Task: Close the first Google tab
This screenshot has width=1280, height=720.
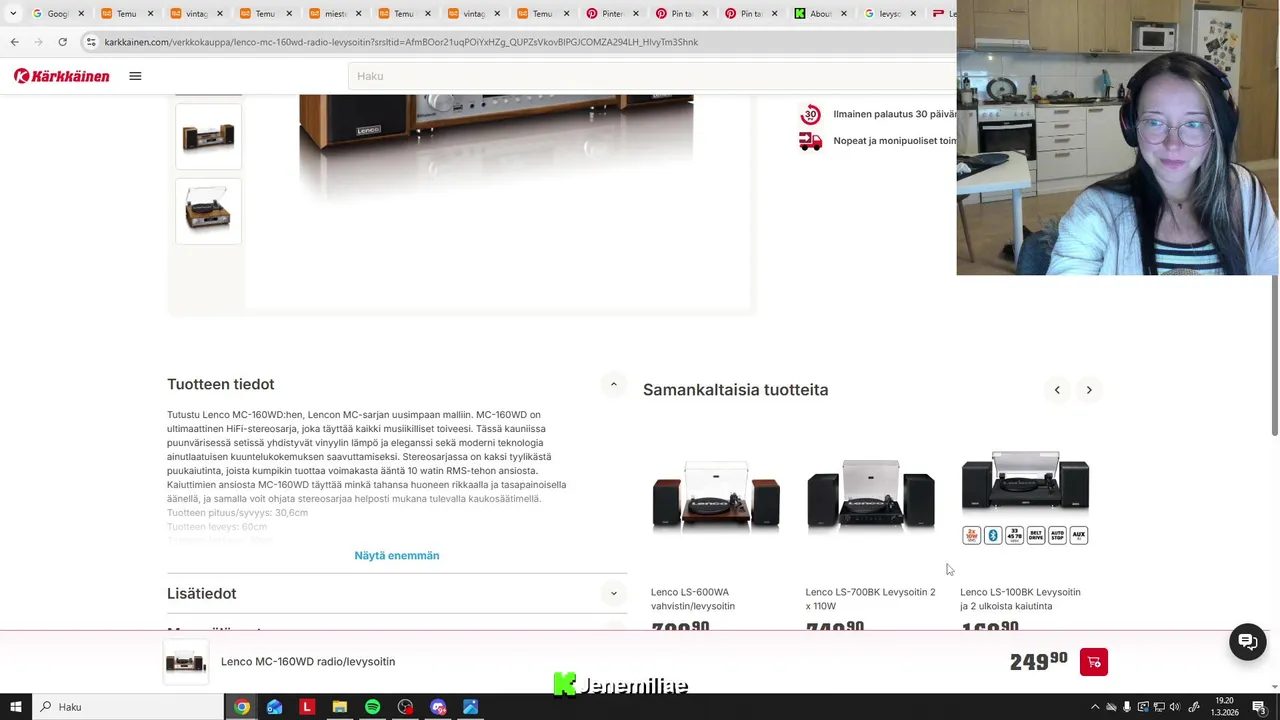Action: (81, 14)
